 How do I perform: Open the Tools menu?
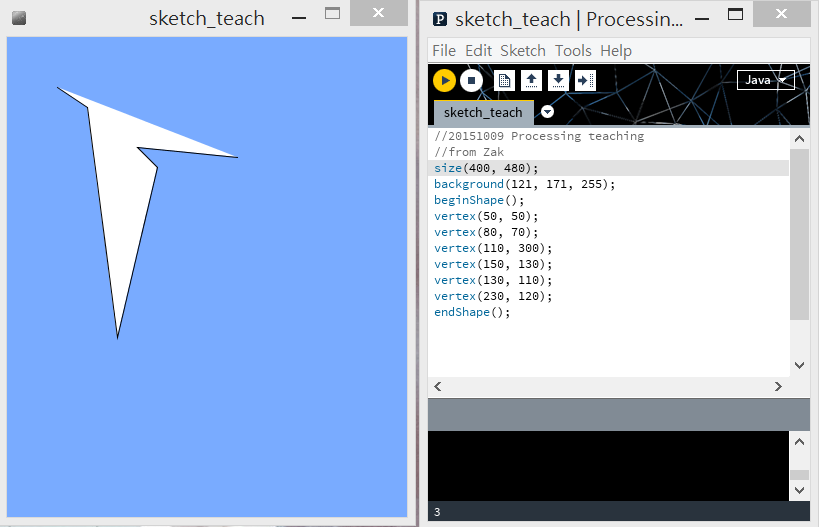tap(573, 51)
